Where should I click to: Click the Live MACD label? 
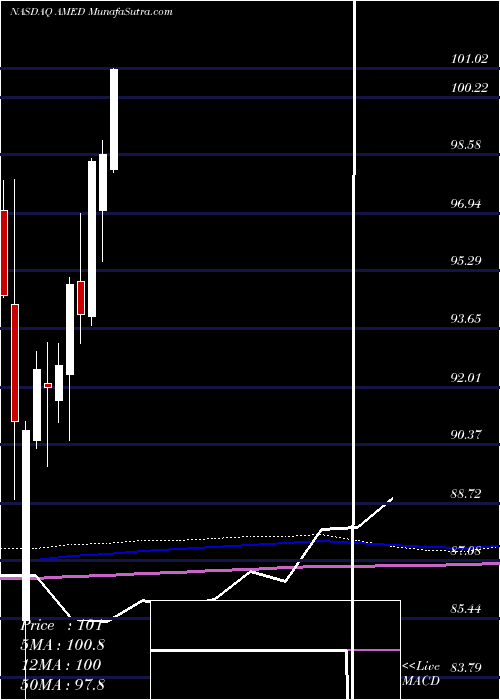(421, 674)
